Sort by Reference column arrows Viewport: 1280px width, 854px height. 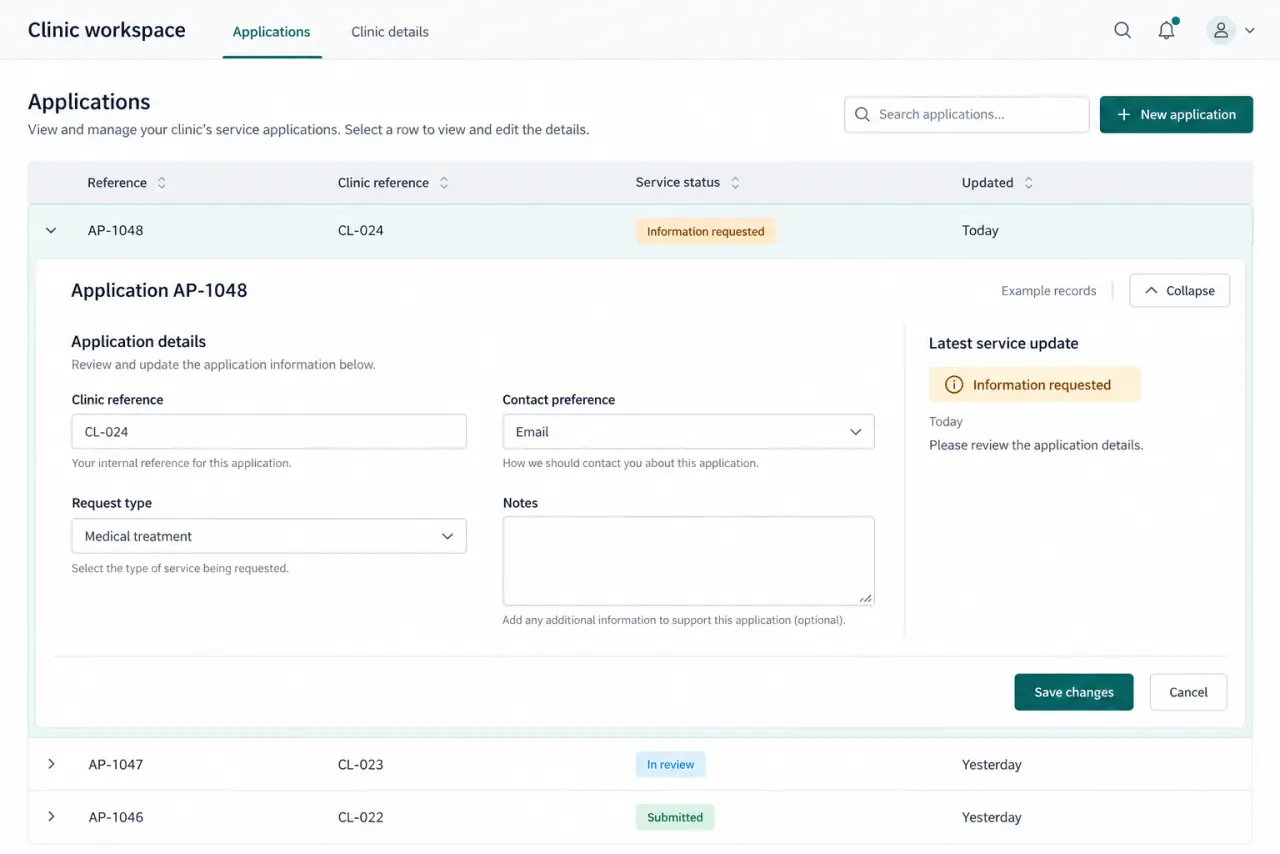point(162,183)
